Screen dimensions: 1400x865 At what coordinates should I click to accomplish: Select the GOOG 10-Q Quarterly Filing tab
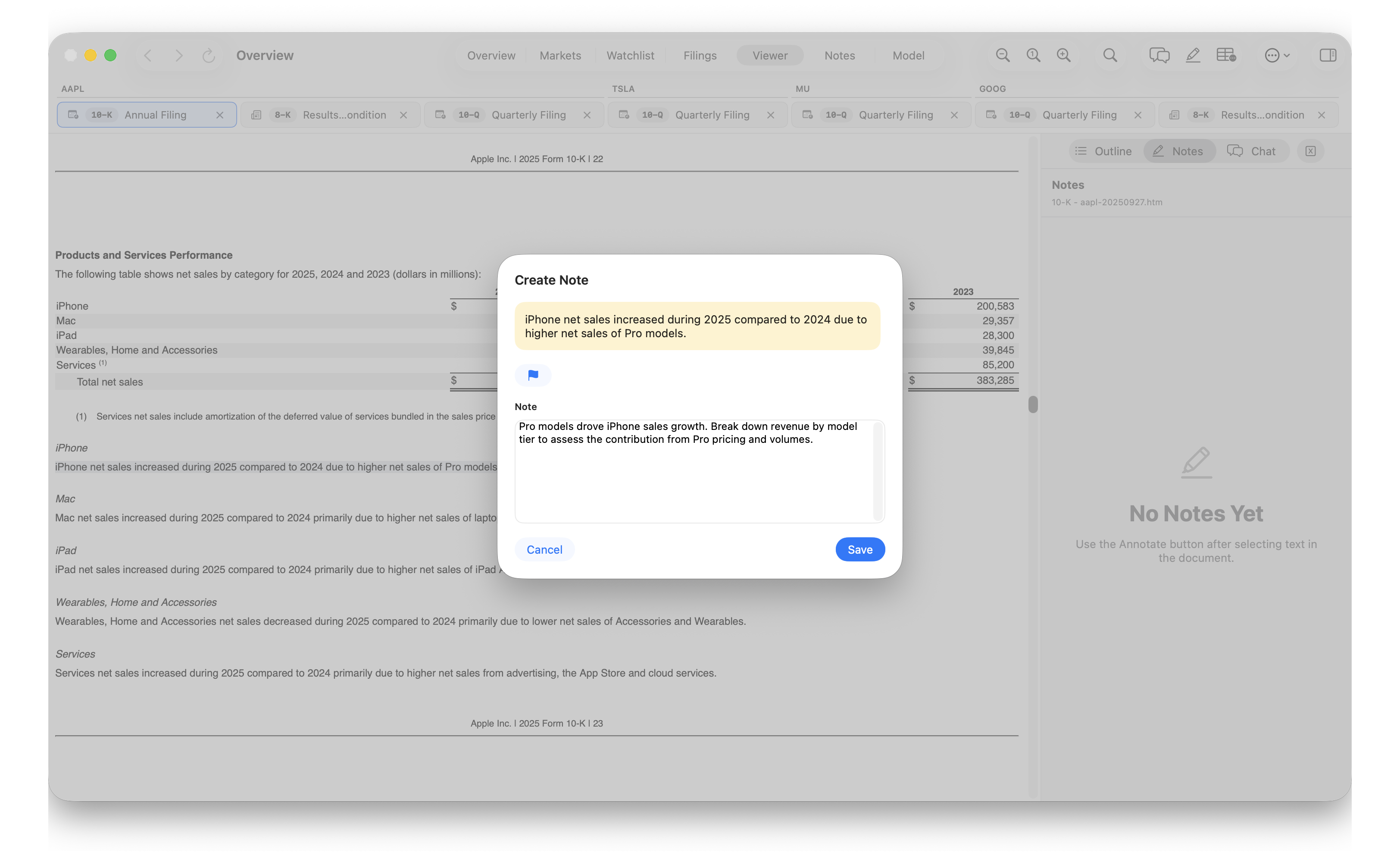click(1064, 114)
